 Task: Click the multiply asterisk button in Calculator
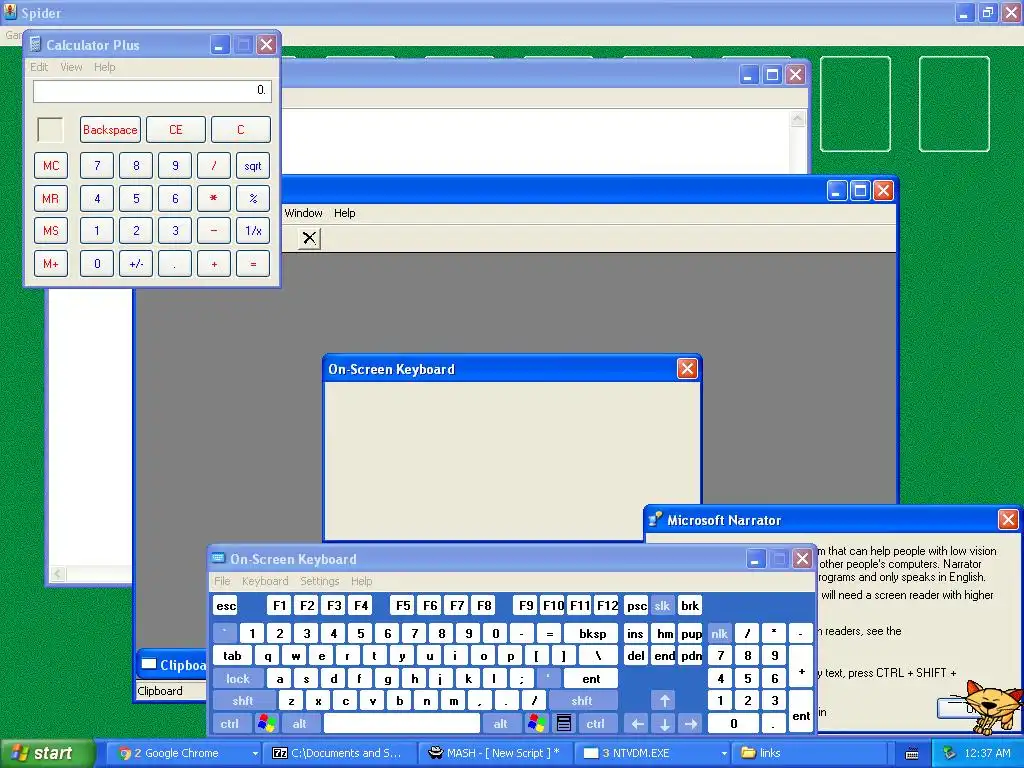214,199
